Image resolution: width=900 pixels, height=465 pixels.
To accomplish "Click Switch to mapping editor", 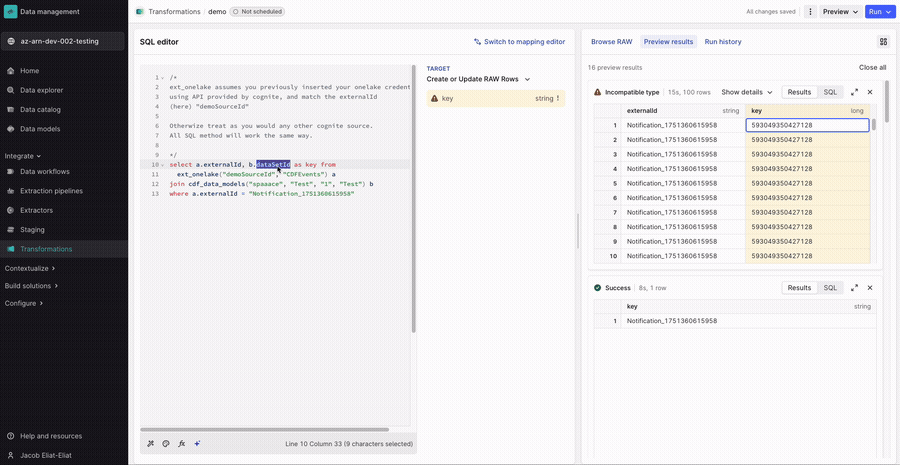I will tap(519, 42).
